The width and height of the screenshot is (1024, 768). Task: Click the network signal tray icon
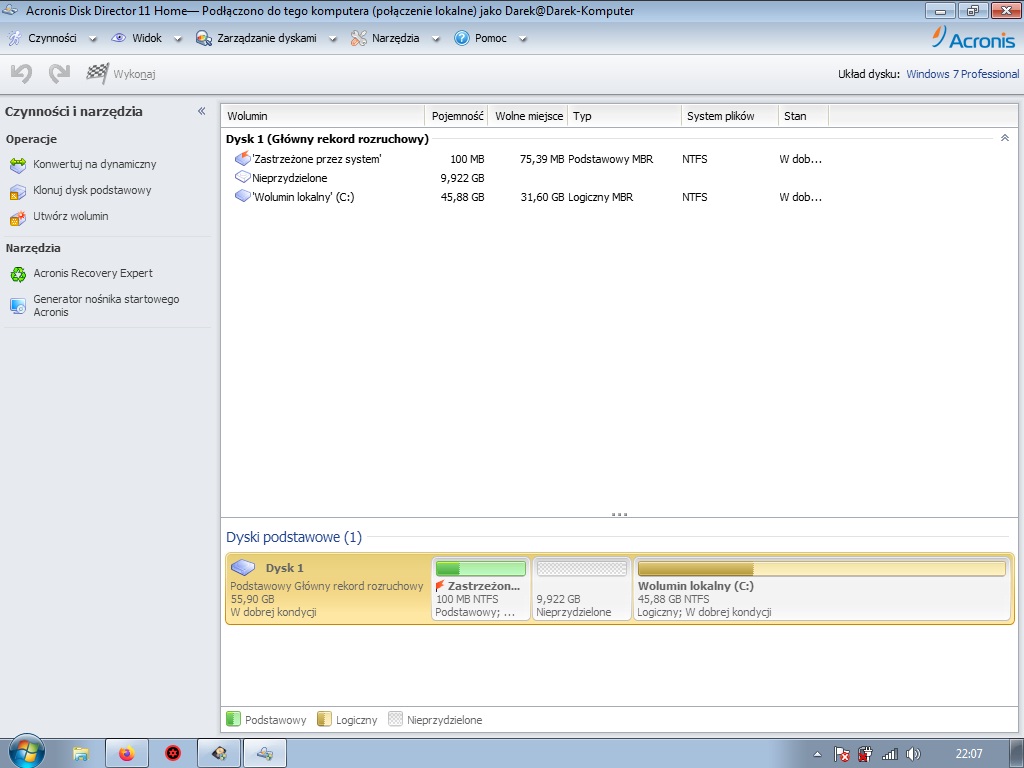[889, 754]
